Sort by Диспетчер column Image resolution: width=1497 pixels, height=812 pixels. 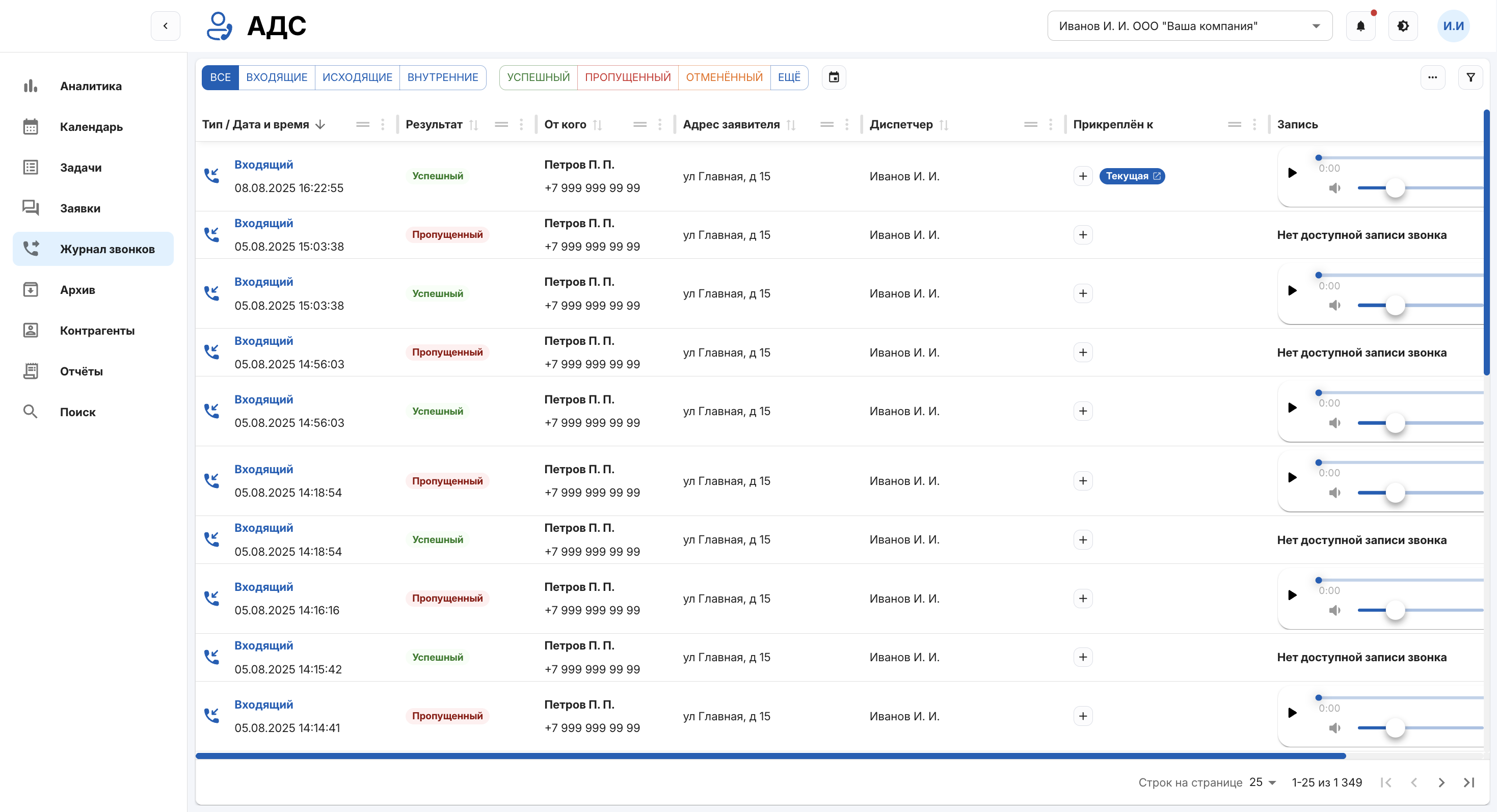tap(944, 124)
